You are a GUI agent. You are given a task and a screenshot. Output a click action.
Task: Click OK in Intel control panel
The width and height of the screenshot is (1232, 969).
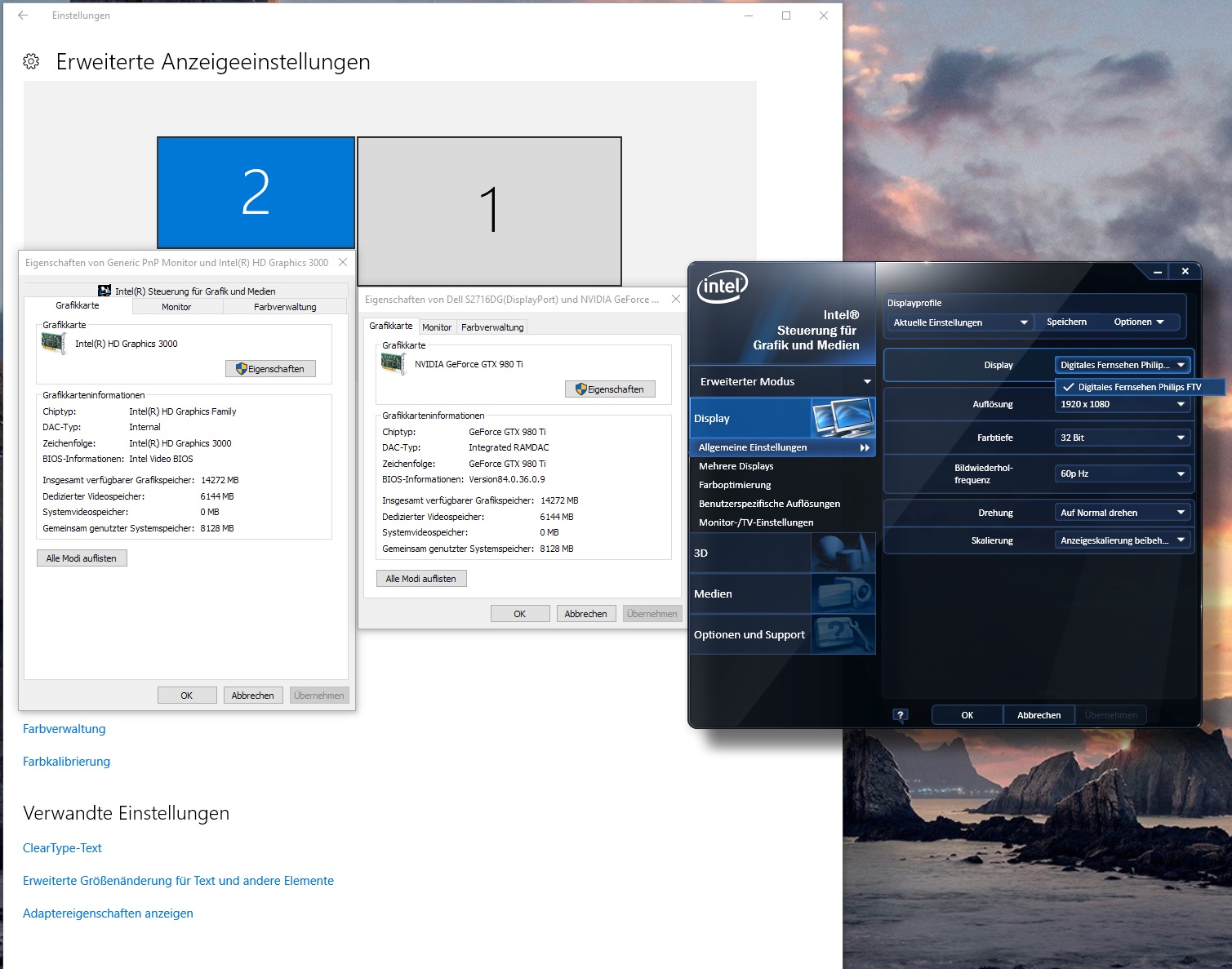(x=967, y=715)
